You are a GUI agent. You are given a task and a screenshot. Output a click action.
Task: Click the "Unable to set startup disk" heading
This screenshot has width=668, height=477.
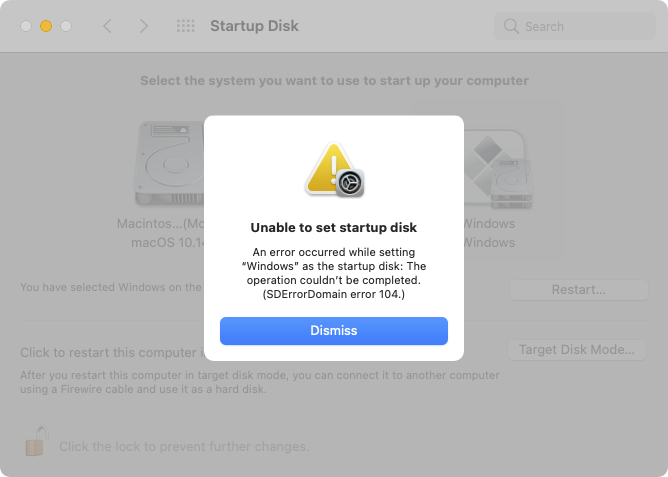point(333,227)
